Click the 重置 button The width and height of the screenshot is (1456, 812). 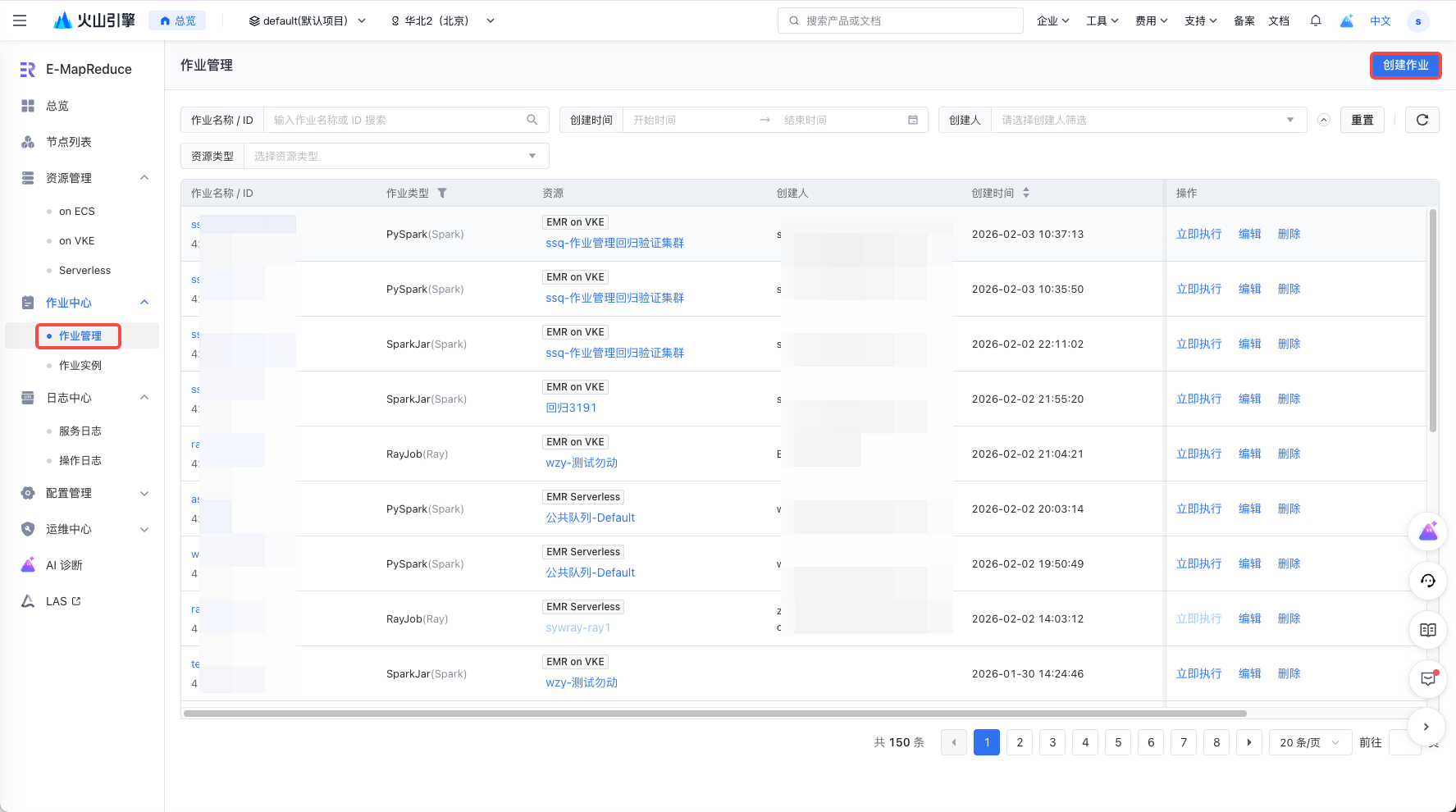1362,120
